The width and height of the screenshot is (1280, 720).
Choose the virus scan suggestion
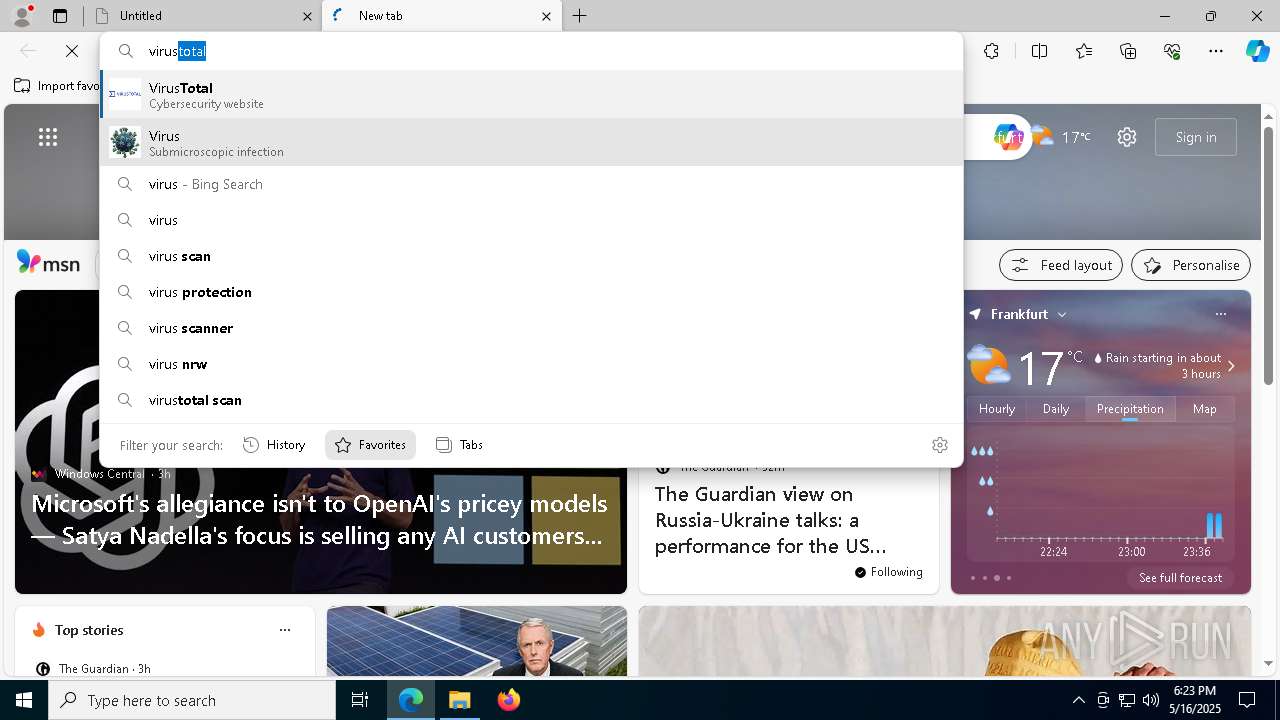[532, 256]
